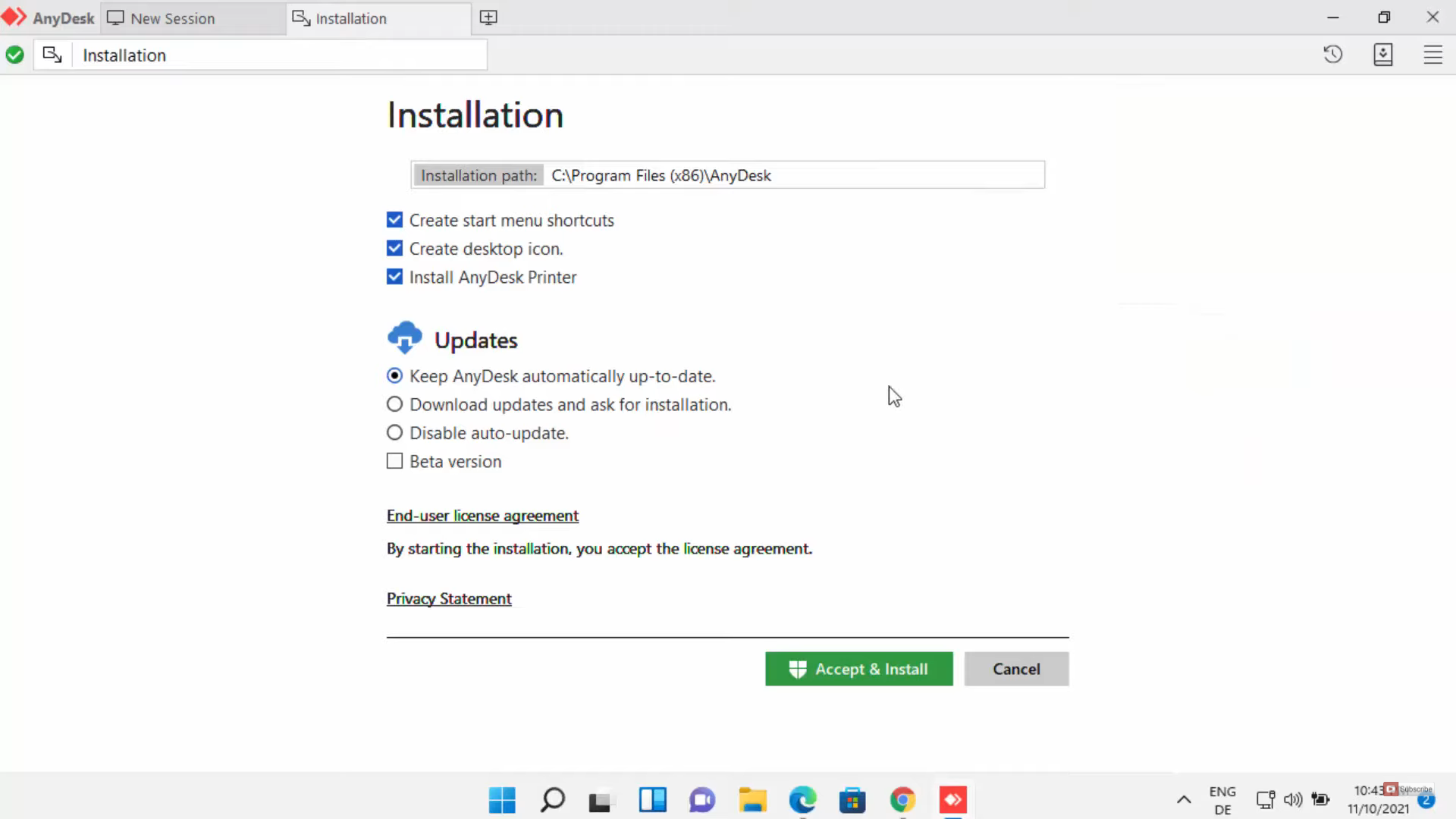The height and width of the screenshot is (819, 1456).
Task: Open Microsoft Edge from the taskbar
Action: (802, 799)
